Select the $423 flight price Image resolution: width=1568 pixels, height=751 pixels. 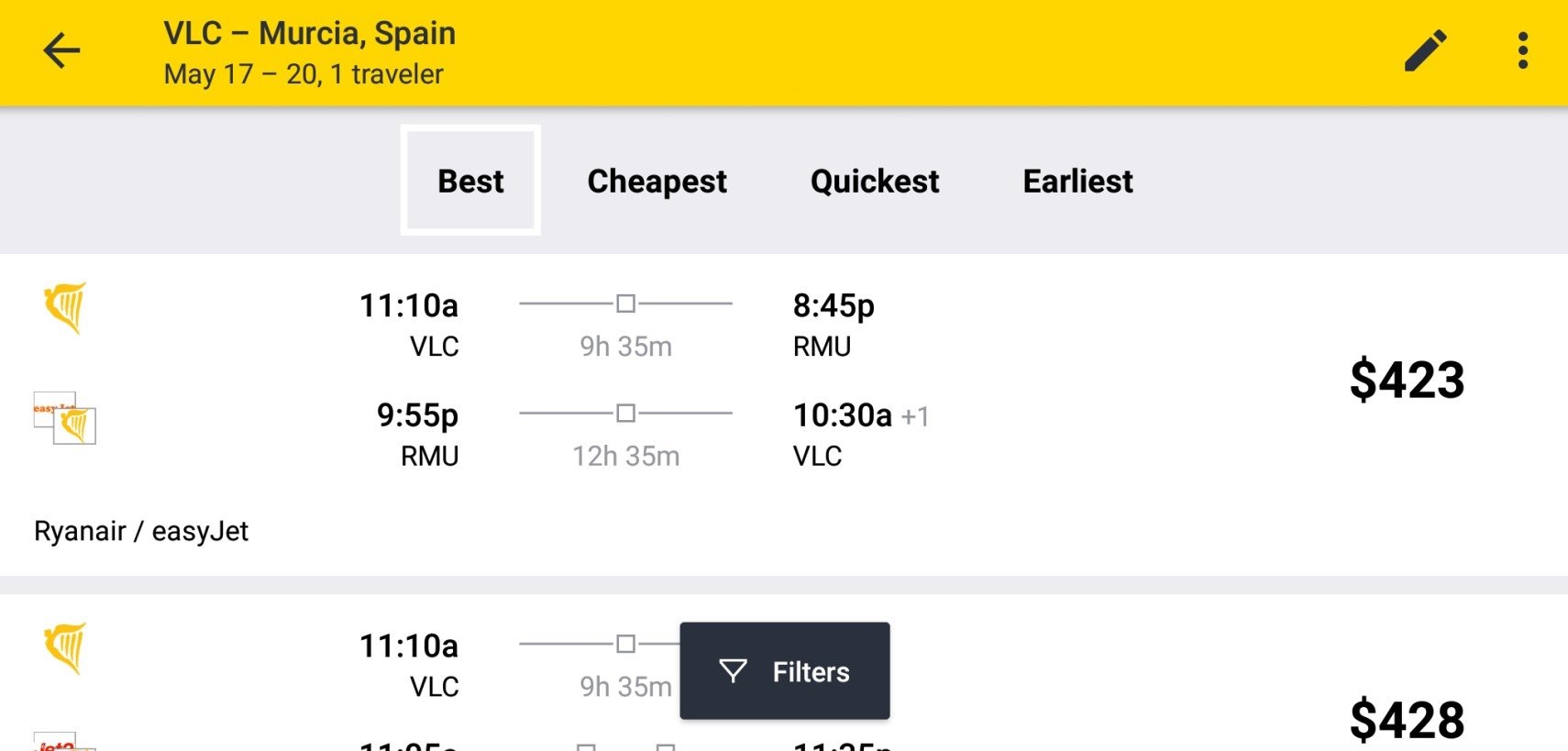pyautogui.click(x=1407, y=380)
